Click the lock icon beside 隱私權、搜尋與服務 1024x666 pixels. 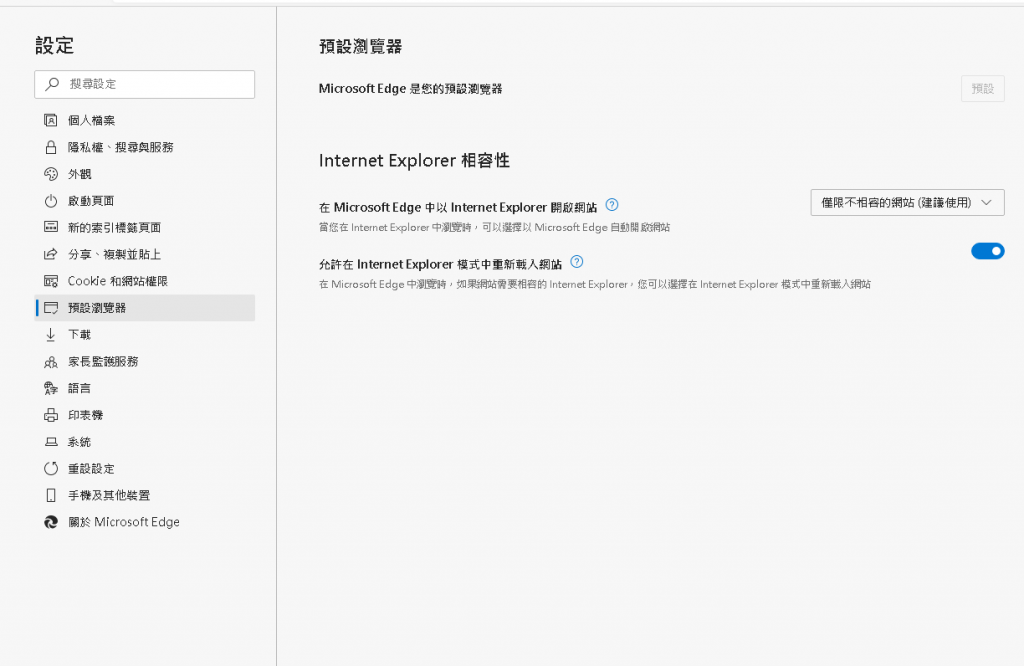[50, 147]
